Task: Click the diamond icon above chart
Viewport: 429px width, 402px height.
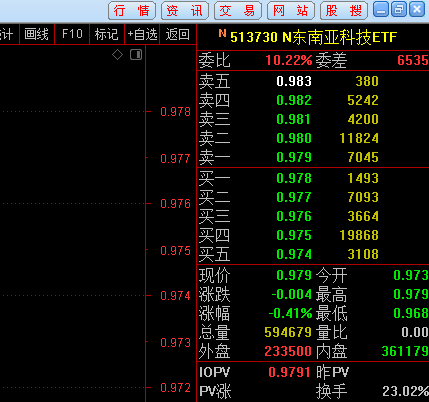Action: point(117,54)
